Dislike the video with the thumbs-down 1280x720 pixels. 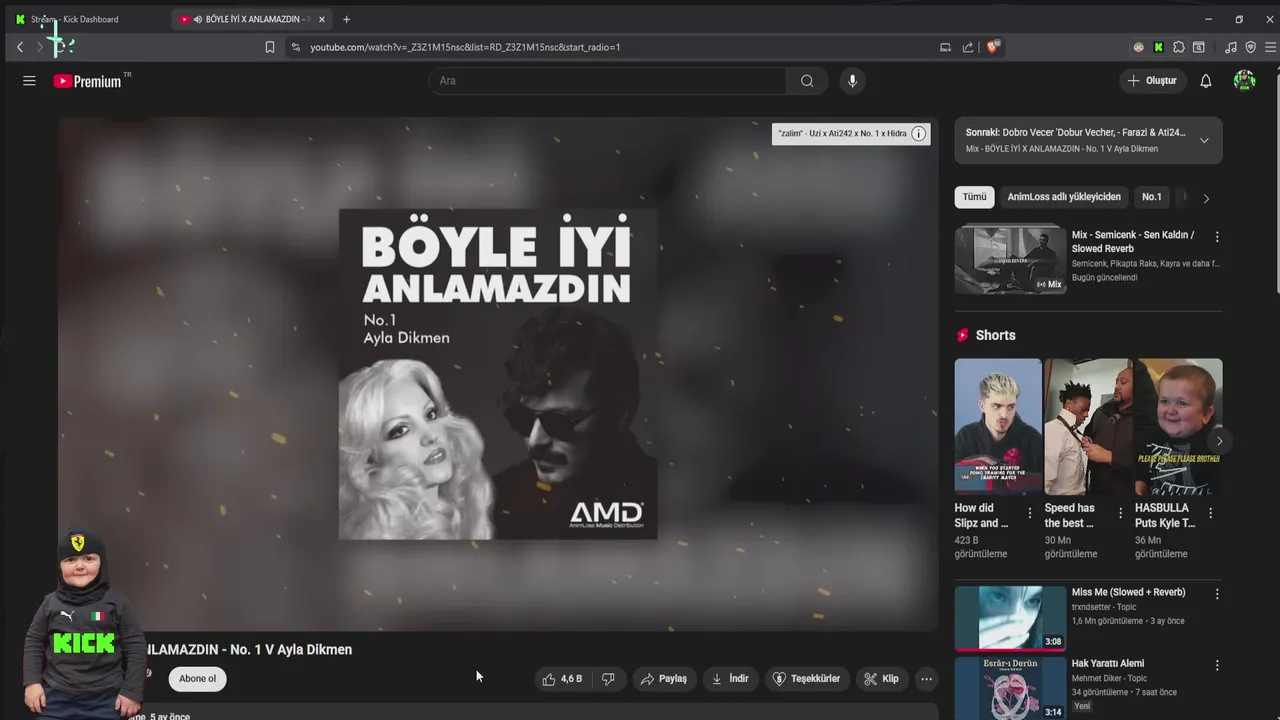coord(608,679)
